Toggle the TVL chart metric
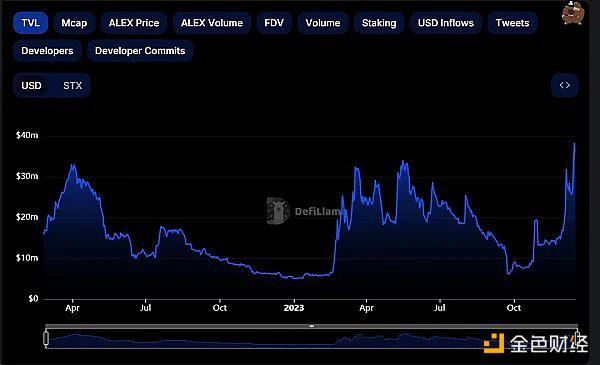 [x=31, y=23]
